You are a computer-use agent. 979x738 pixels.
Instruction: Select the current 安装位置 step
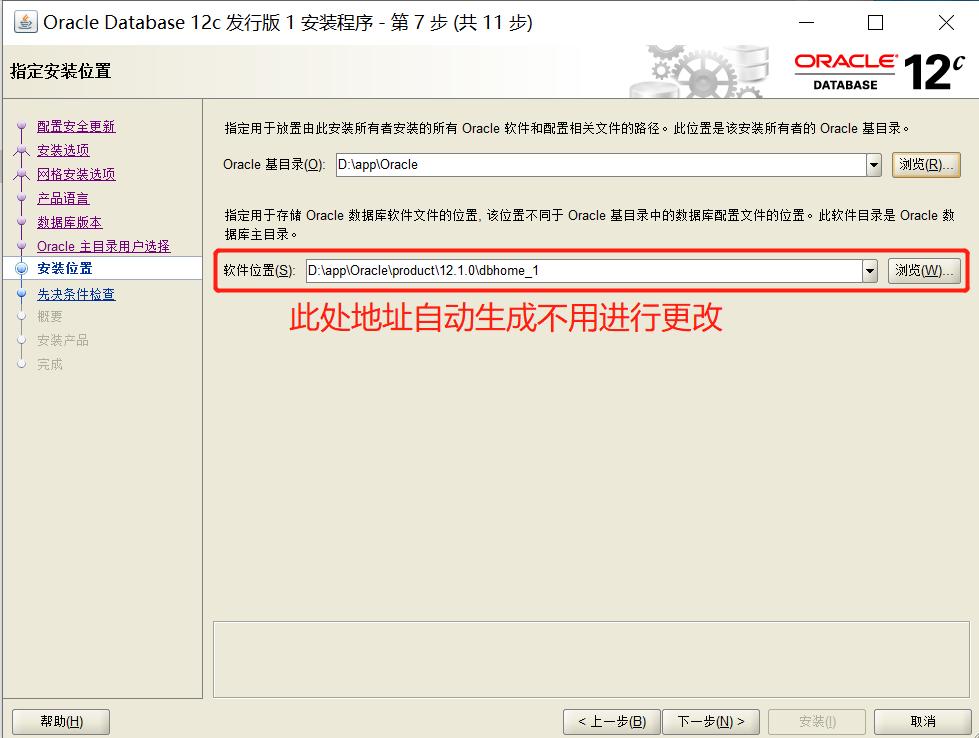pyautogui.click(x=65, y=268)
